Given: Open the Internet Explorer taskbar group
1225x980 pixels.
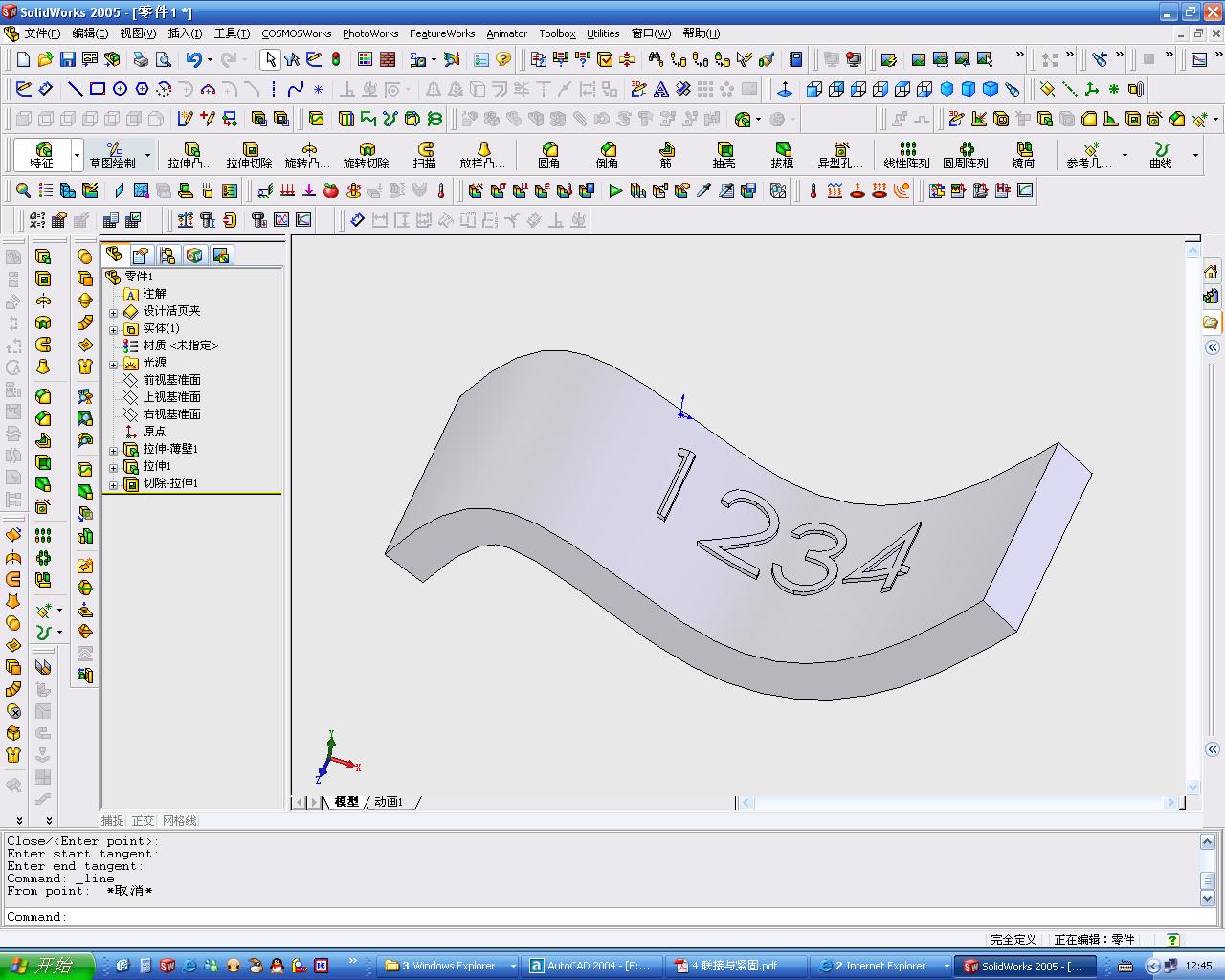Looking at the screenshot, I should click(883, 966).
